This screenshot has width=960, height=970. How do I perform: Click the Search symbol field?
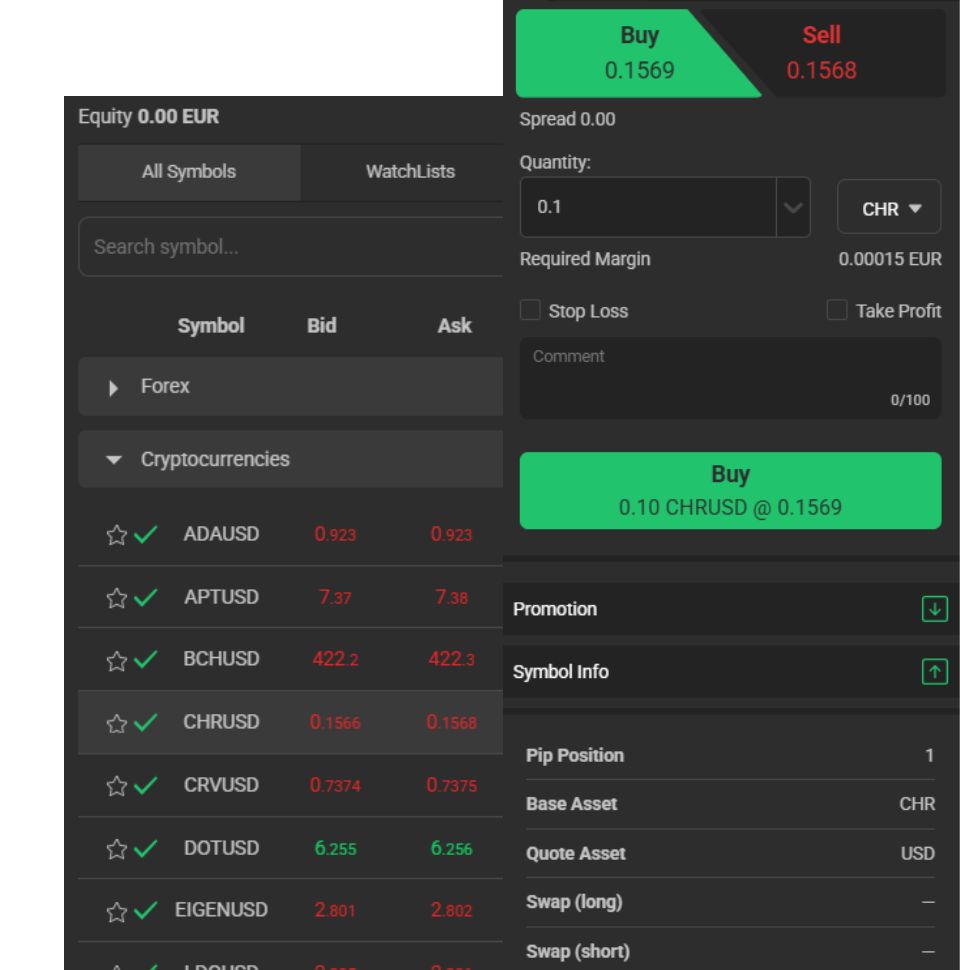290,247
